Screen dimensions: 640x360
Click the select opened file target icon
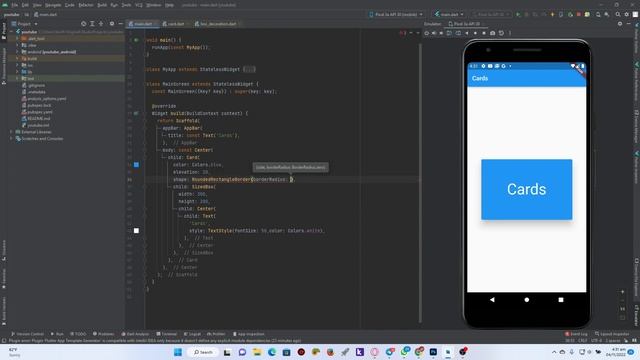coord(83,24)
